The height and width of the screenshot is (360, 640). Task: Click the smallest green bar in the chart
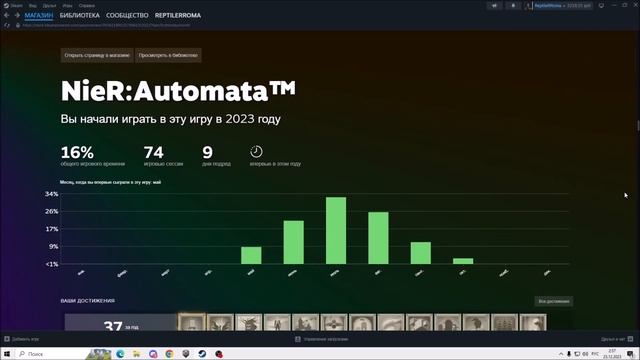(463, 261)
